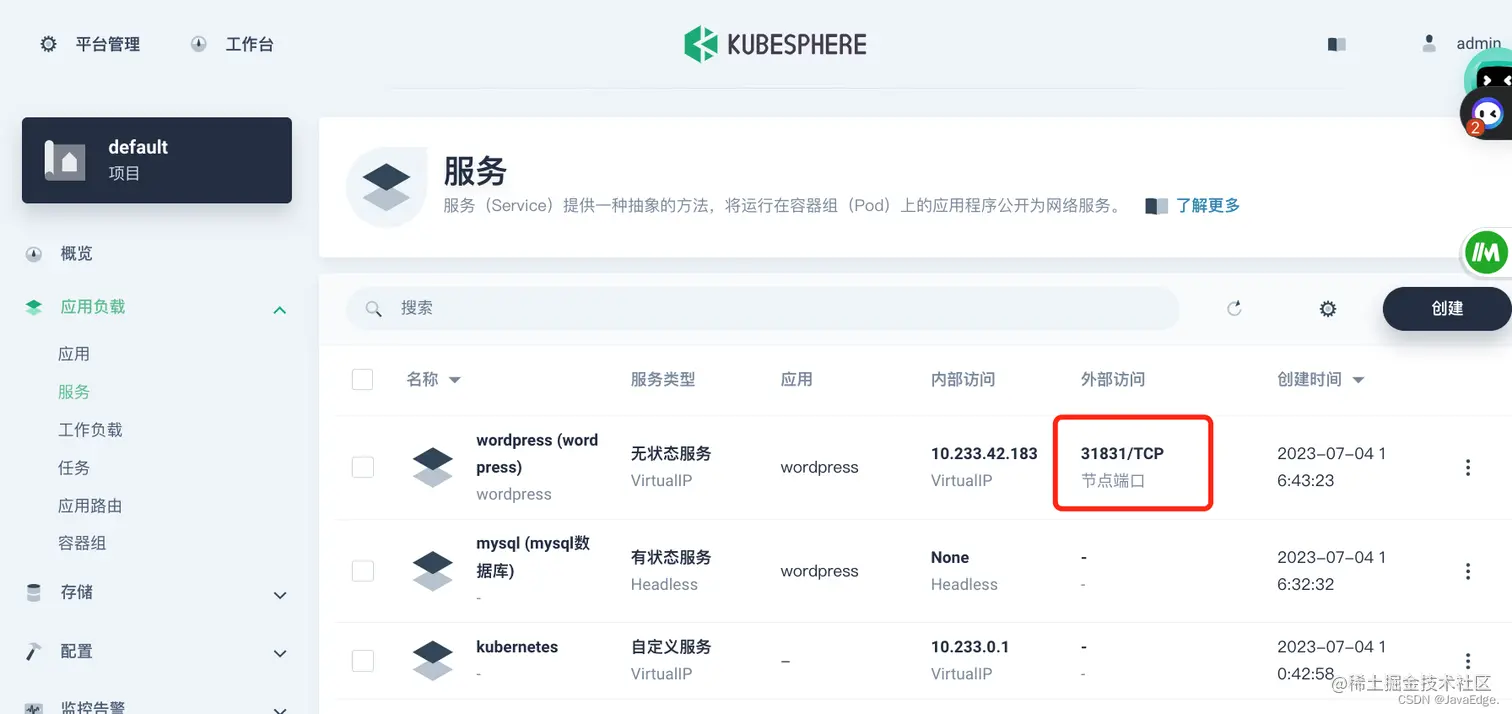Image resolution: width=1512 pixels, height=714 pixels.
Task: Click the green M floating extension icon
Action: point(1487,253)
